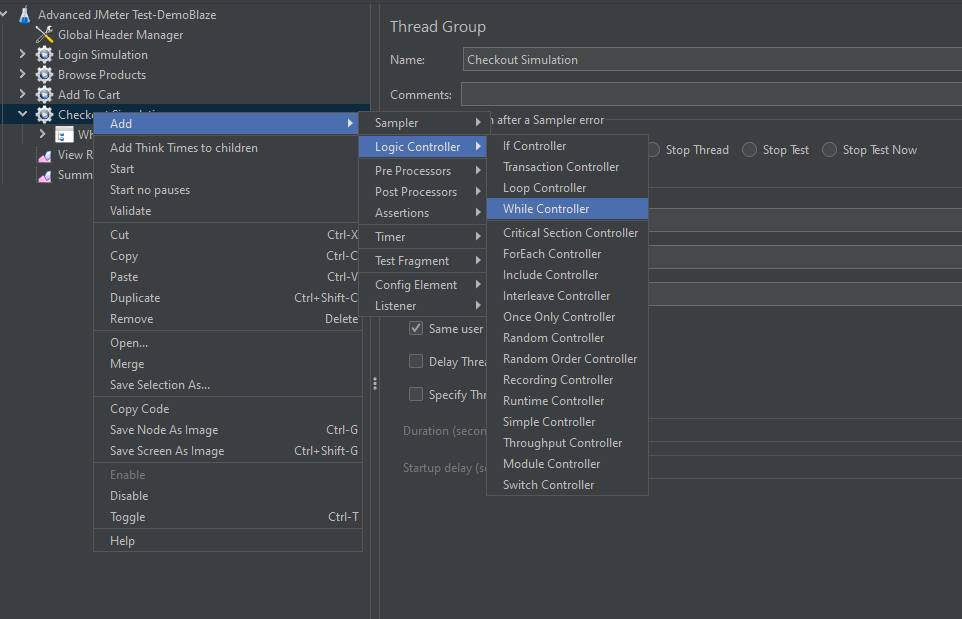Click the Summary listener graph icon

click(45, 175)
